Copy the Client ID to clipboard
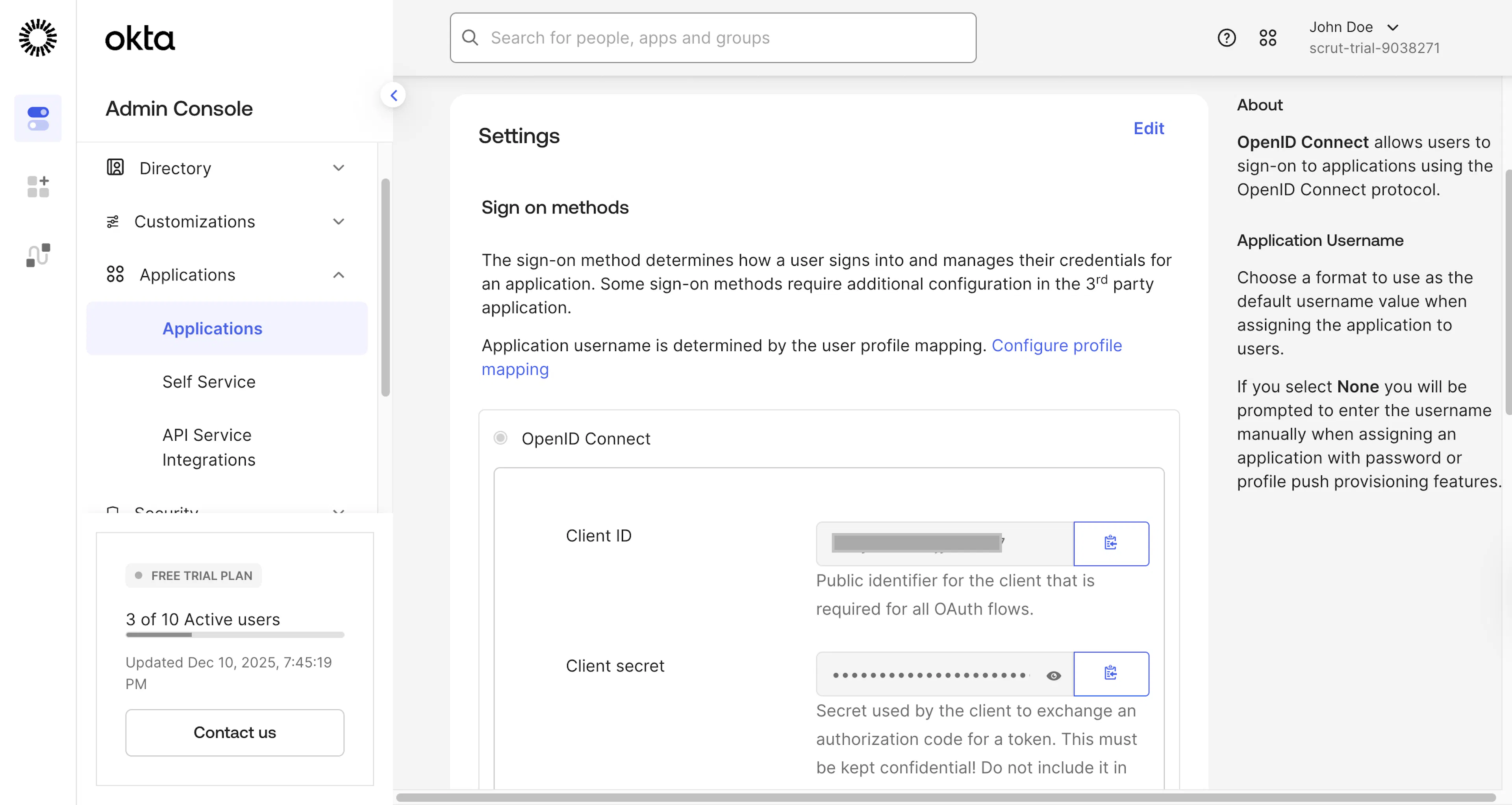Screen dimensions: 1512x805 coord(1111,543)
